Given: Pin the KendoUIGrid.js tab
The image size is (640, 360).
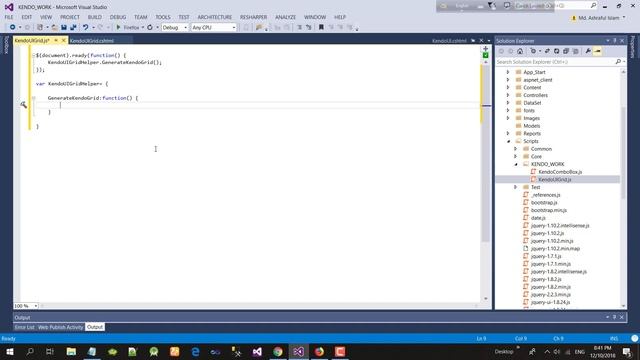Looking at the screenshot, I should click(x=56, y=40).
